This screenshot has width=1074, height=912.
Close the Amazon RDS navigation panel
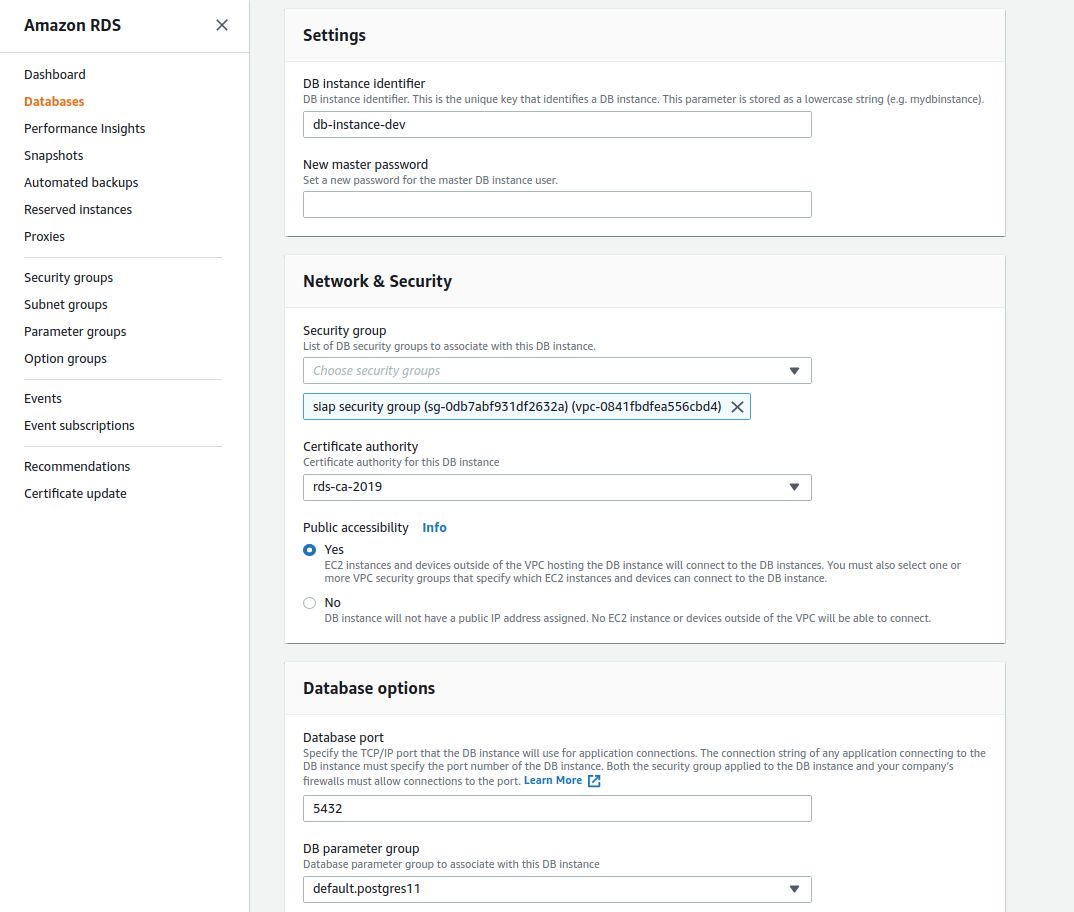[x=221, y=25]
